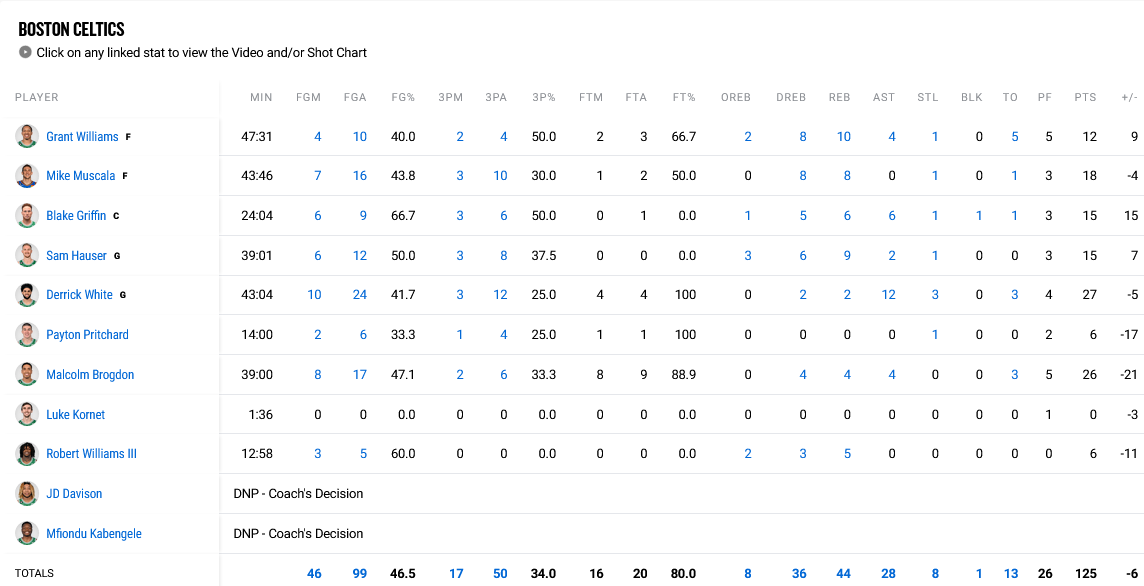Image resolution: width=1144 pixels, height=586 pixels.
Task: Click Blake Griffin's 3 made three-pointers
Action: (x=459, y=215)
